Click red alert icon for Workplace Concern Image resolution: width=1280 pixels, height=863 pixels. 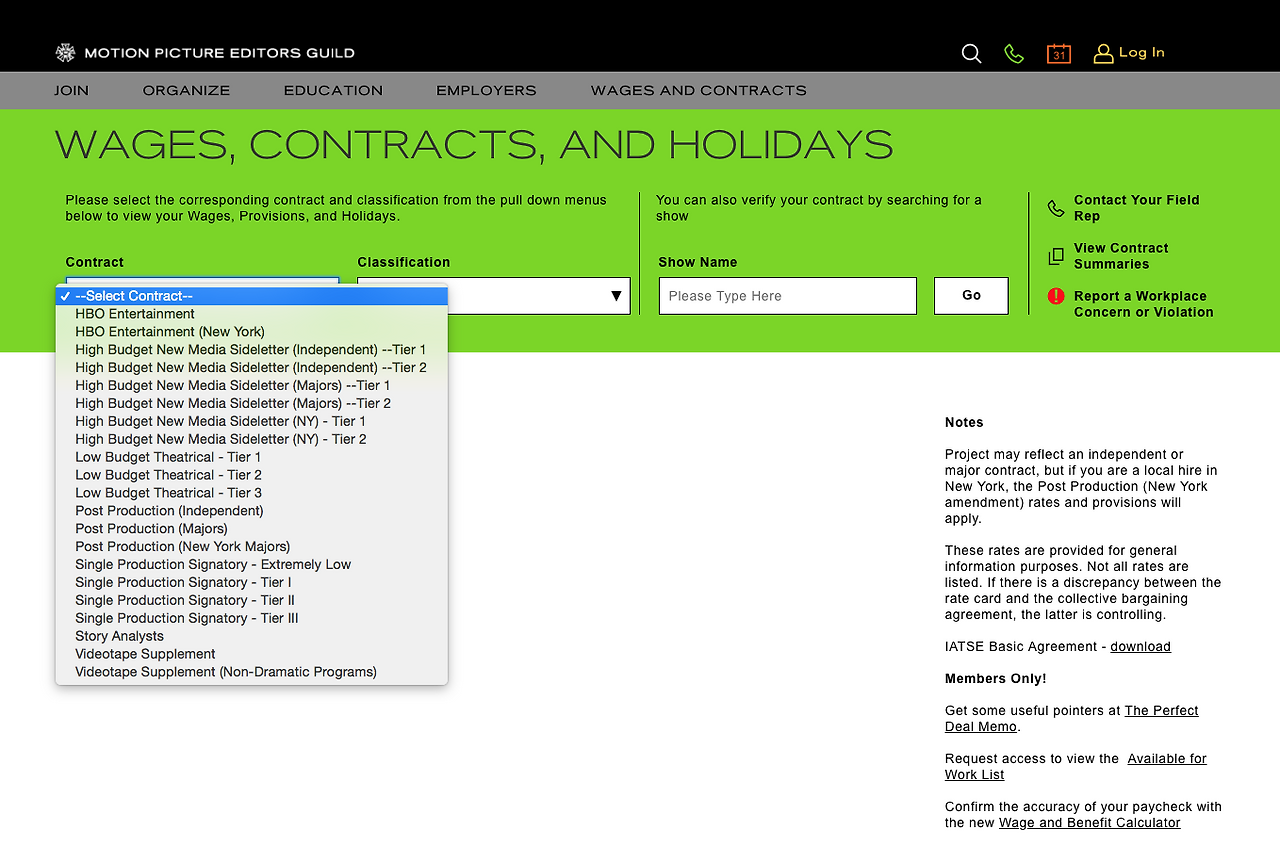click(x=1056, y=296)
